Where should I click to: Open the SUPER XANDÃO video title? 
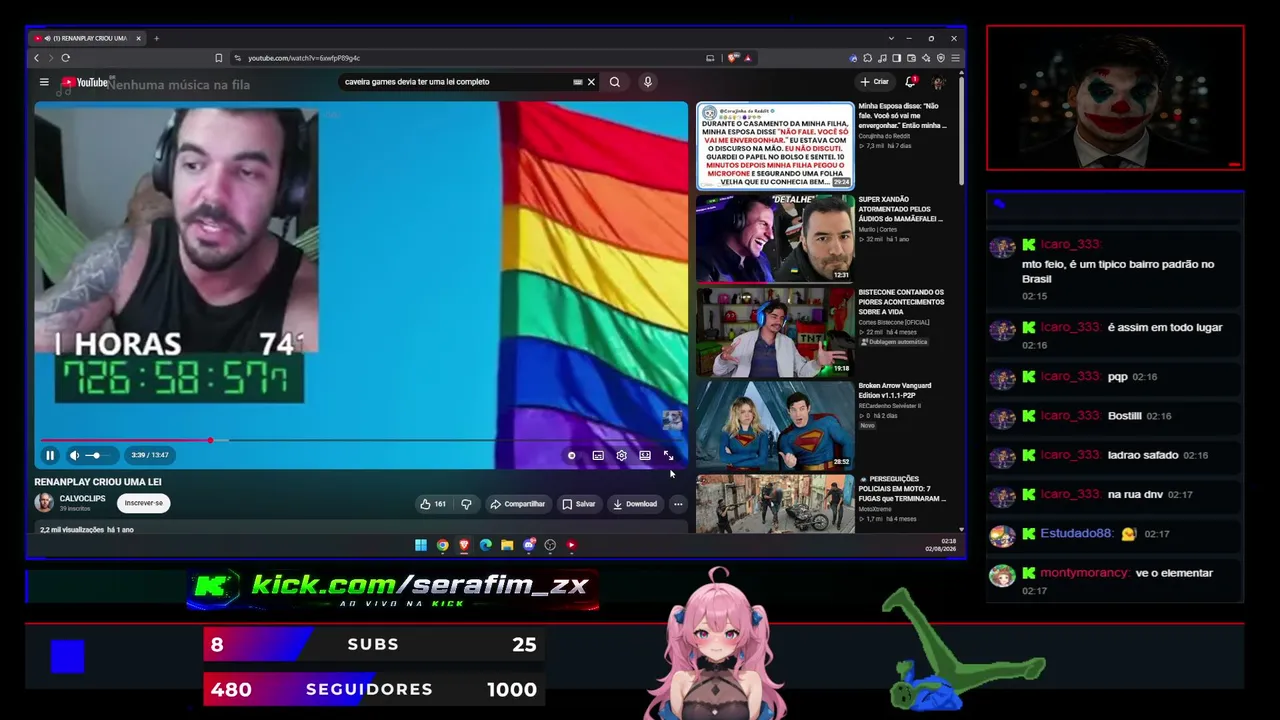[x=901, y=208]
